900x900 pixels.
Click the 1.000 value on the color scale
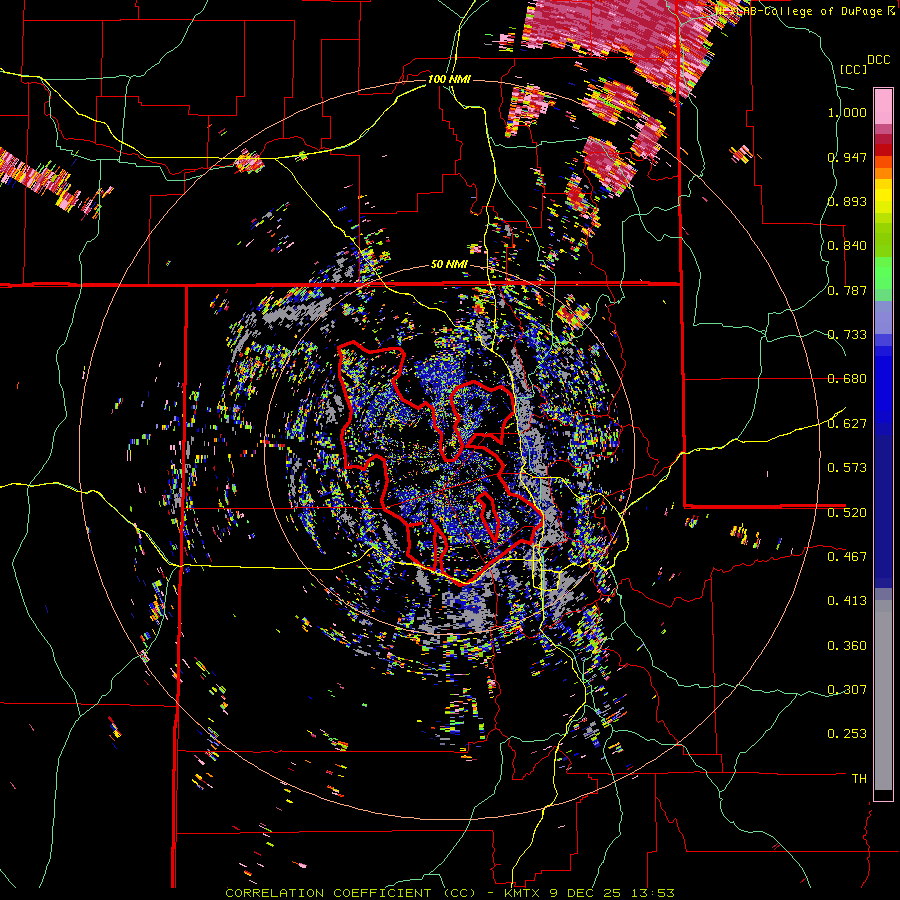(847, 112)
